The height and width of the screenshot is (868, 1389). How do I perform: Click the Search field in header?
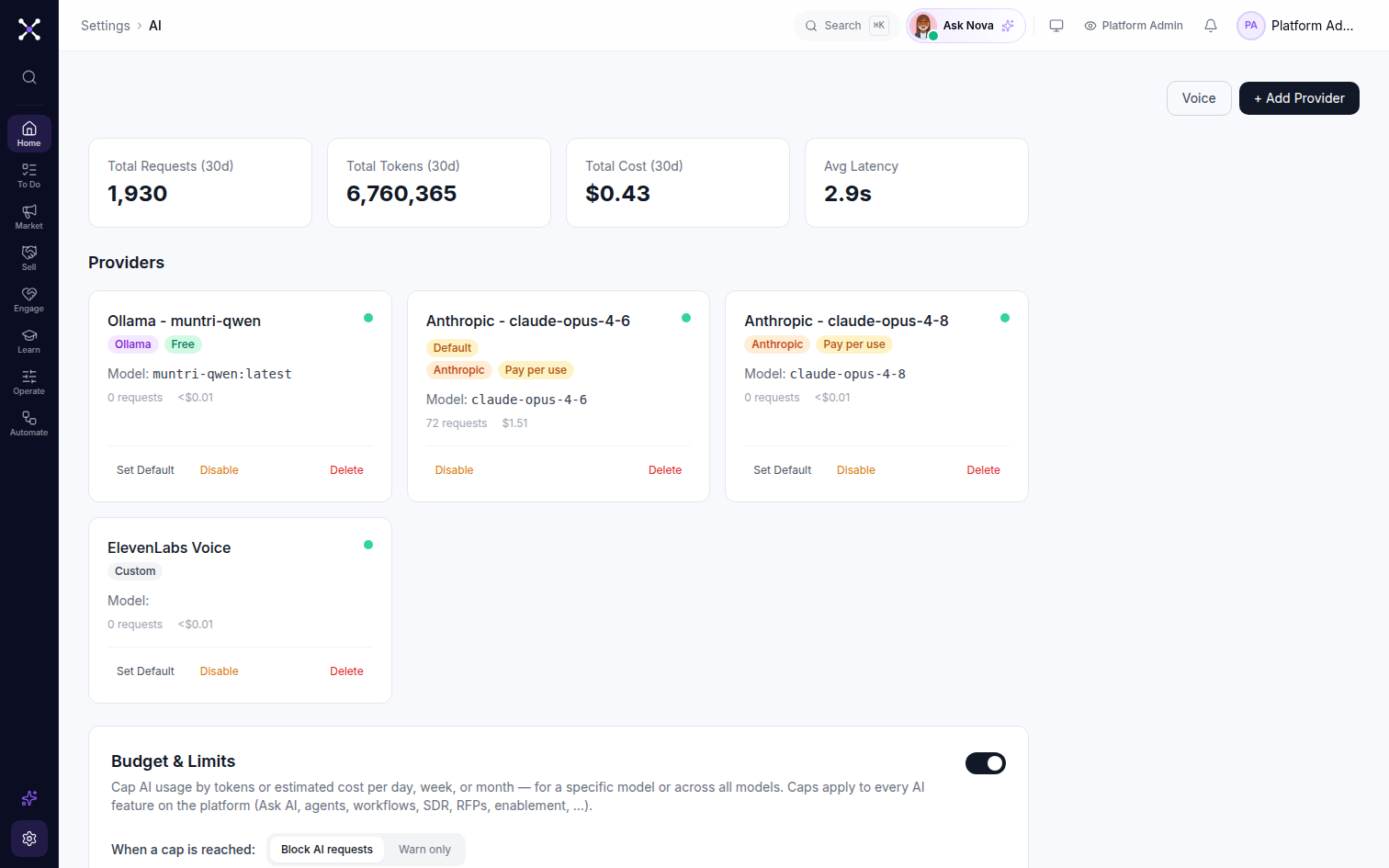846,26
